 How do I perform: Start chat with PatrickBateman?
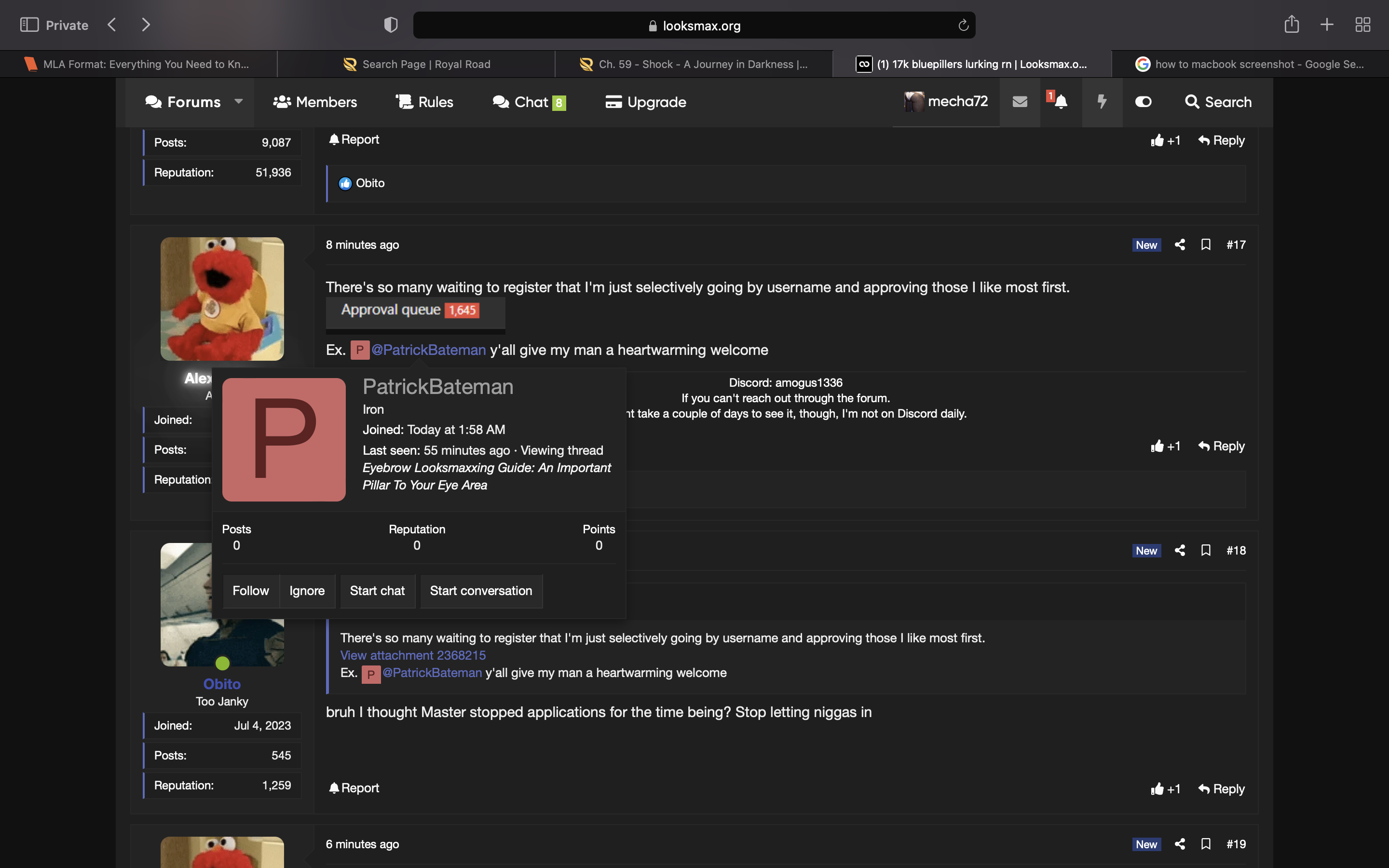click(x=377, y=591)
